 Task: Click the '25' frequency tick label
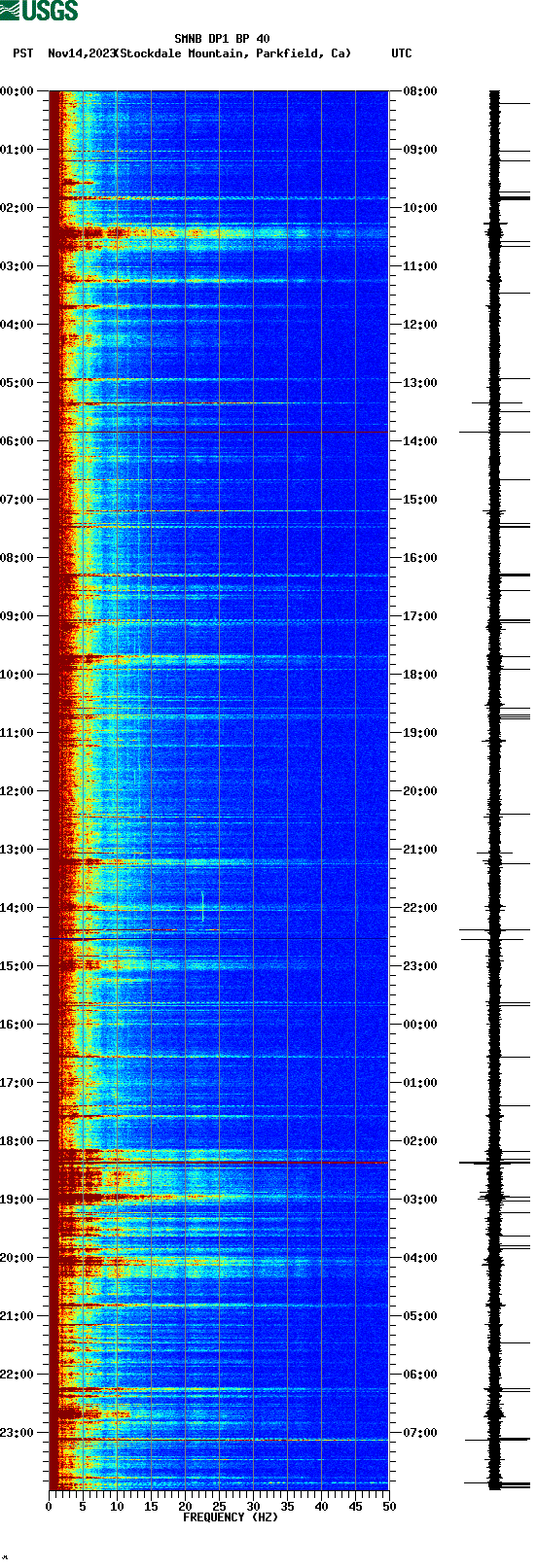click(219, 1507)
